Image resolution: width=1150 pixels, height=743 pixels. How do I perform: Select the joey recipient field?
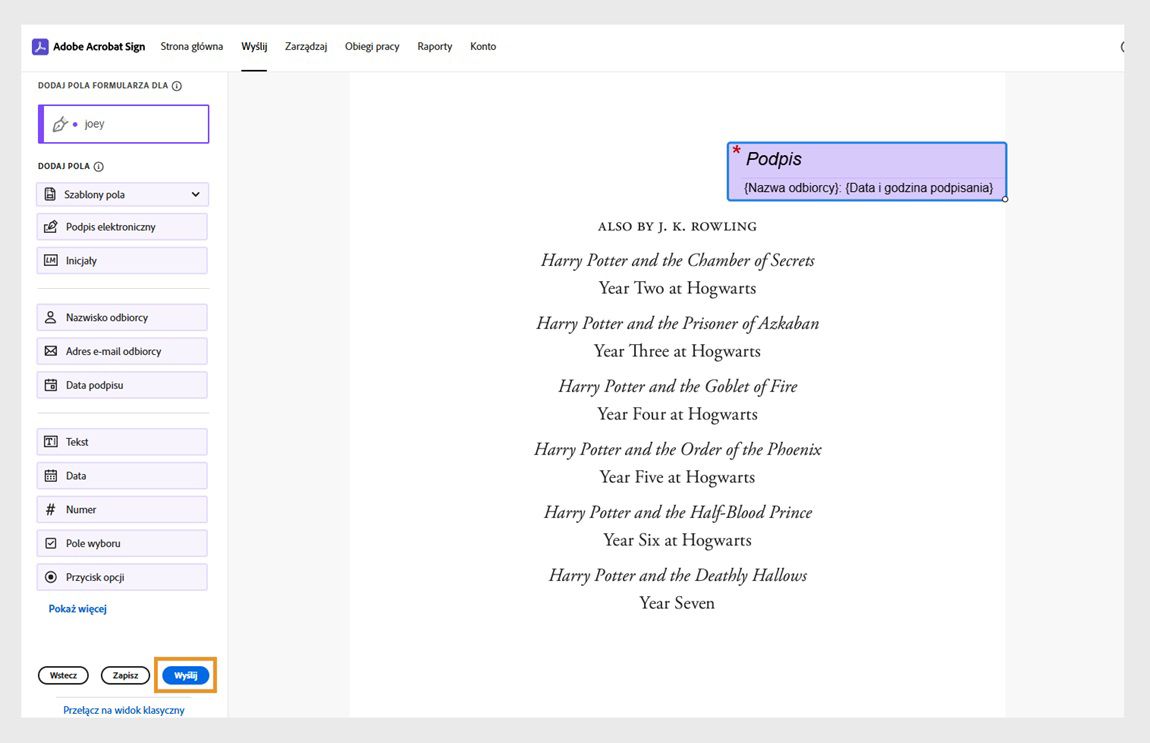coord(124,124)
